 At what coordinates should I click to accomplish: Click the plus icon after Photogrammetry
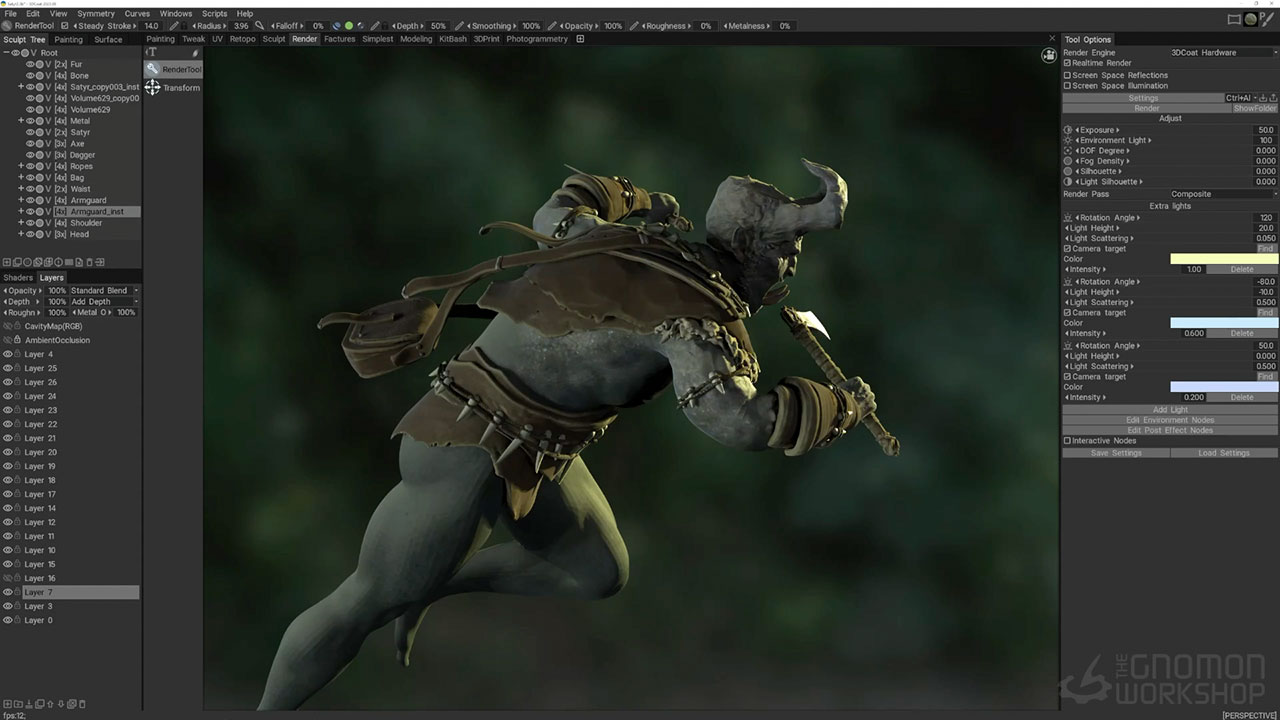[x=580, y=39]
